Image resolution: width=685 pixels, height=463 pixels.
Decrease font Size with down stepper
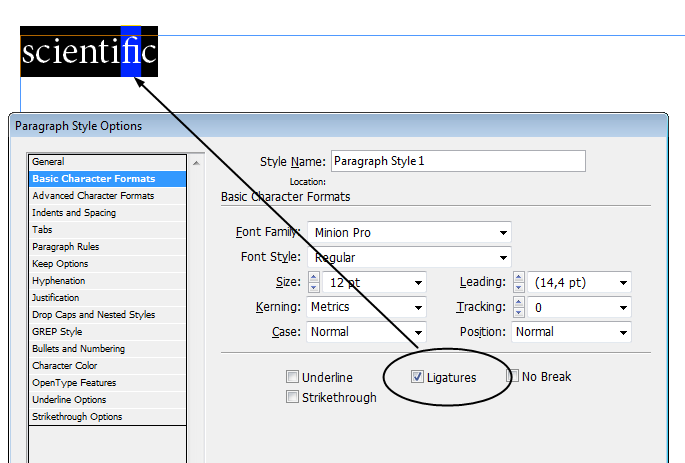point(314,287)
